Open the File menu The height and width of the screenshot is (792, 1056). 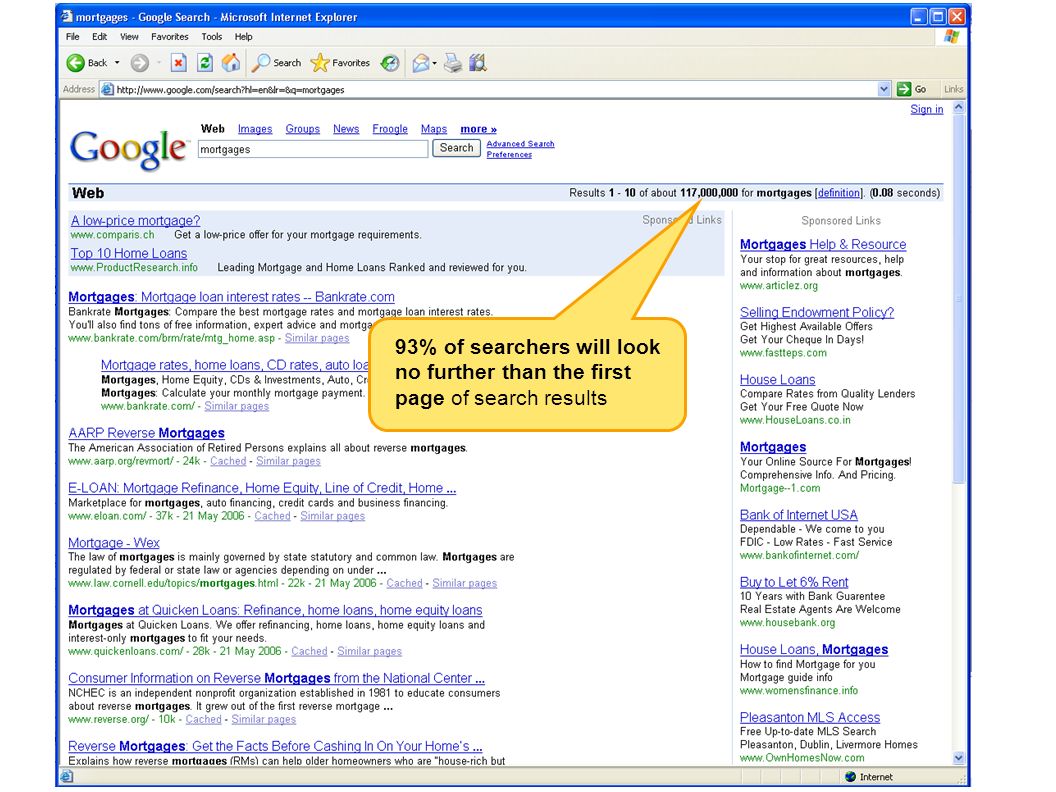coord(73,36)
